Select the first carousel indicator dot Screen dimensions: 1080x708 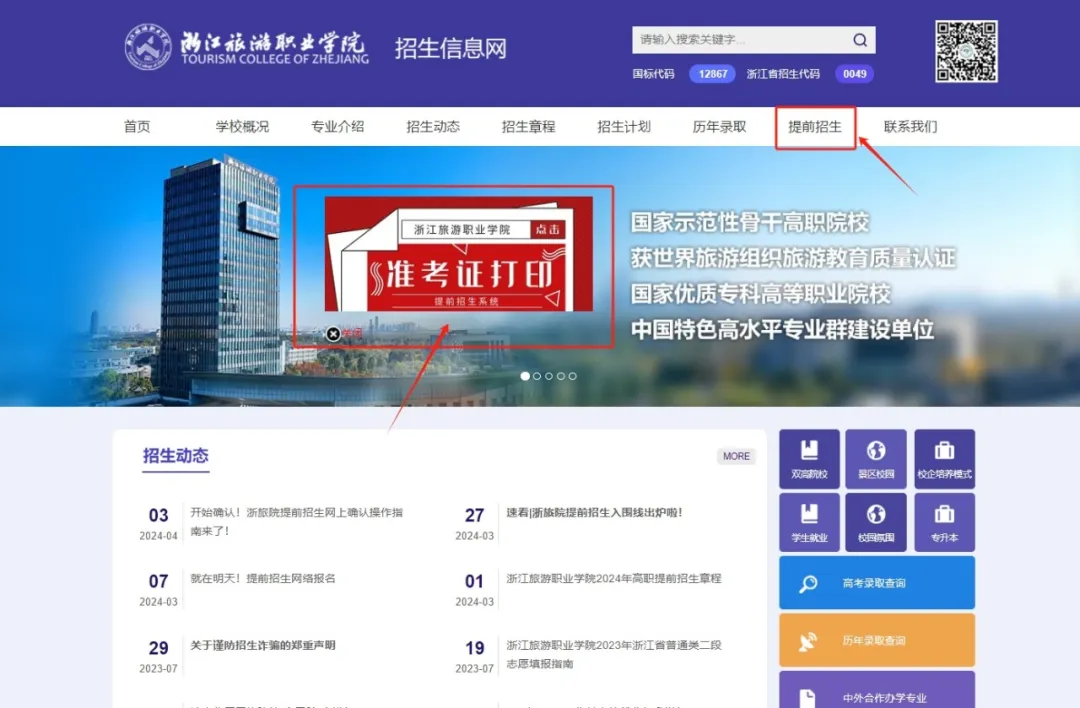click(524, 376)
